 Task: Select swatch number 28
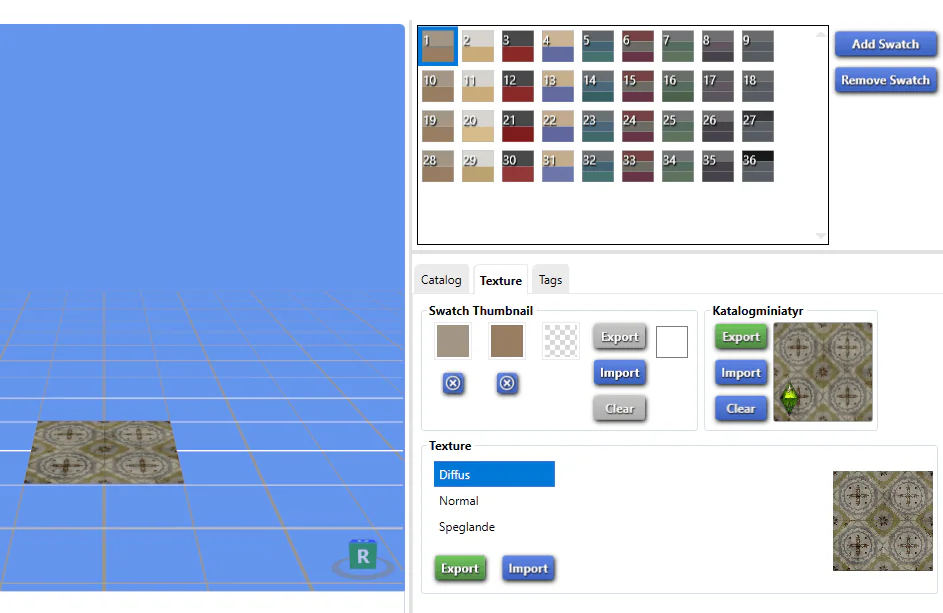pos(438,166)
